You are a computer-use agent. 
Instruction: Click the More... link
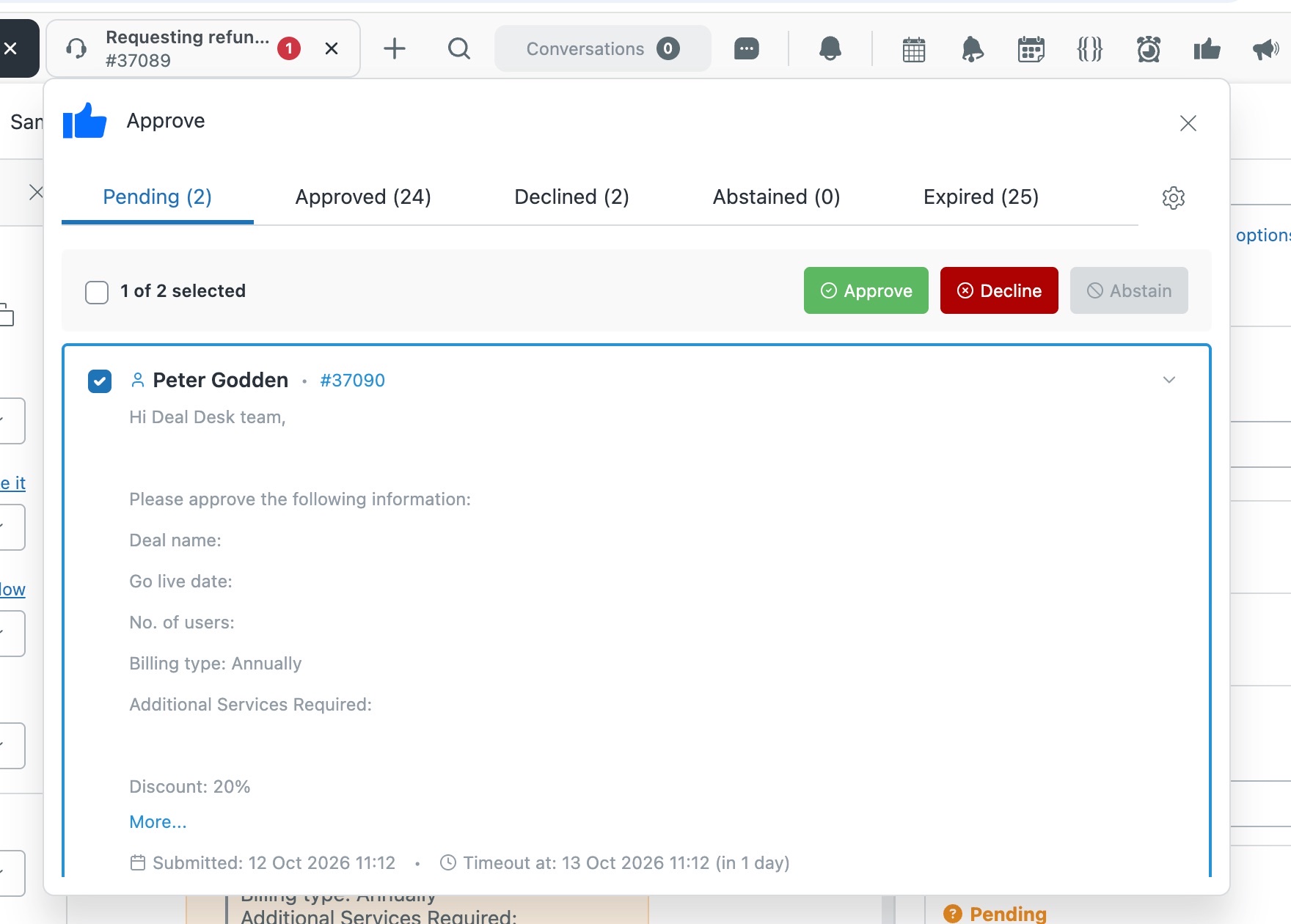(x=158, y=822)
